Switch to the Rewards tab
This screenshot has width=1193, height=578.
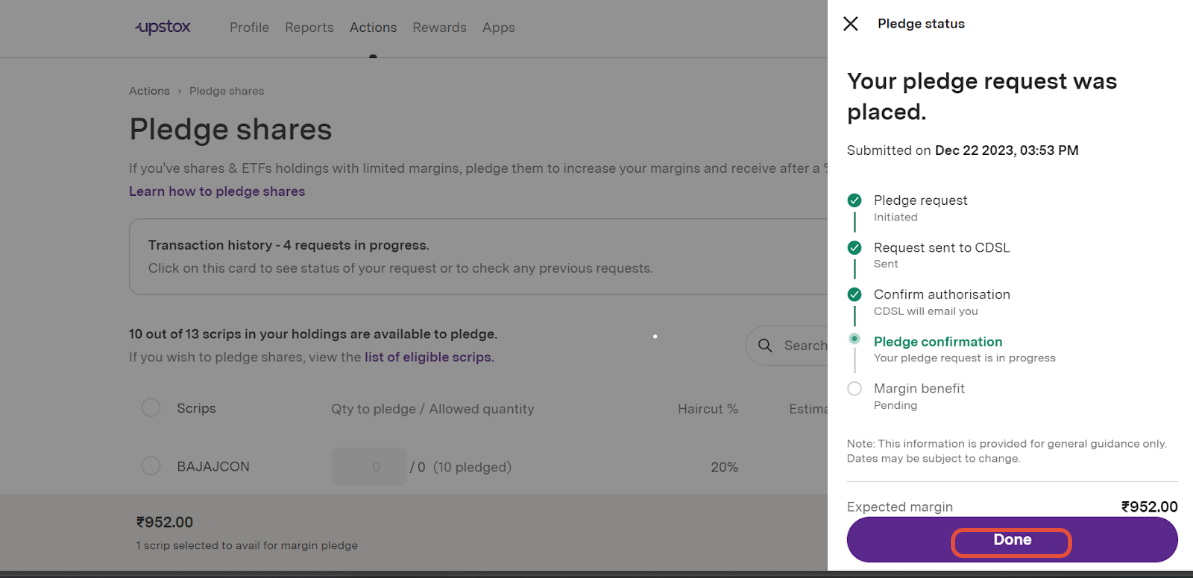pyautogui.click(x=440, y=27)
